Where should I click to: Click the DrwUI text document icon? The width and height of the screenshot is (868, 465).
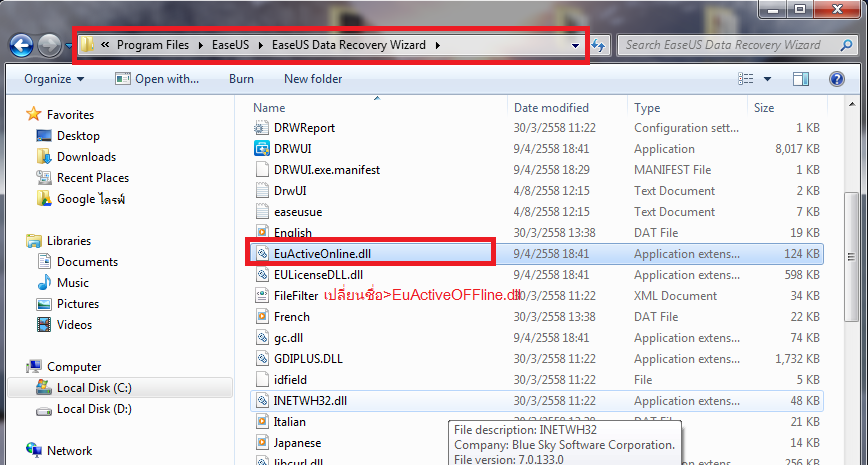[x=262, y=191]
